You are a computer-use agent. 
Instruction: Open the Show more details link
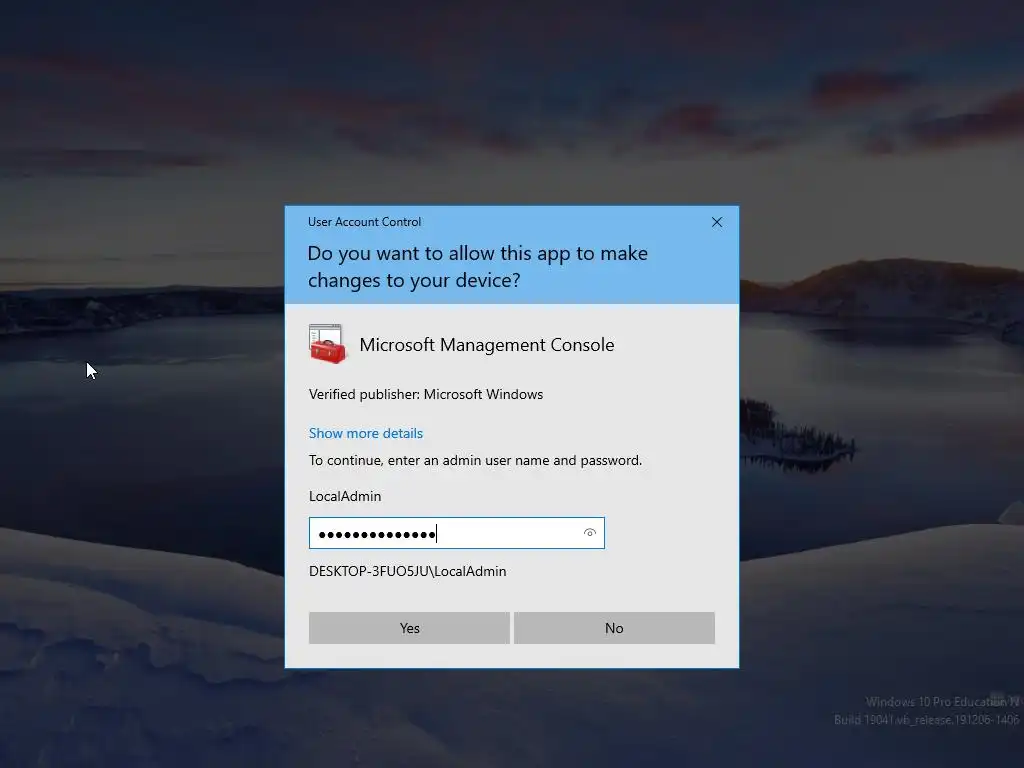click(x=366, y=433)
